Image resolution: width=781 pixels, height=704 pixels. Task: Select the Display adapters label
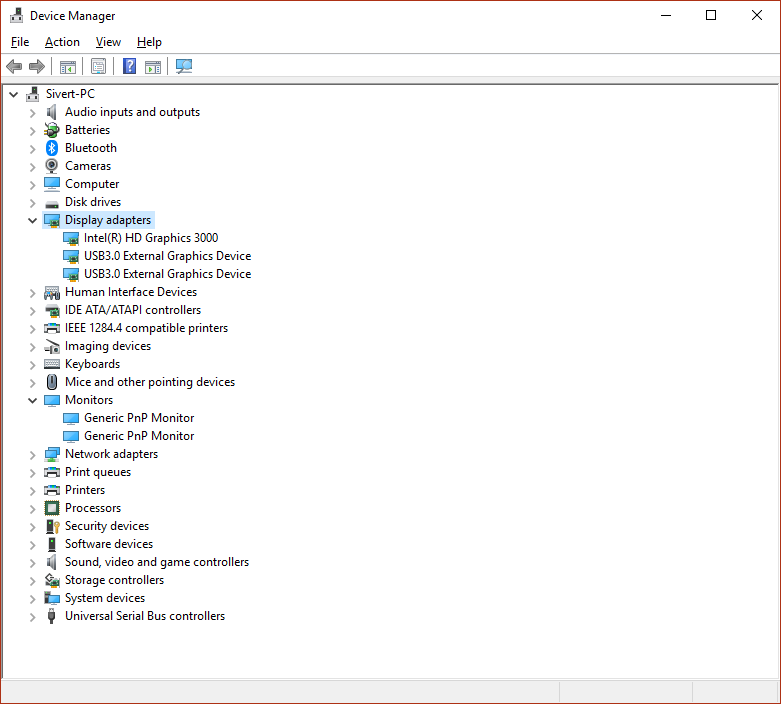108,220
